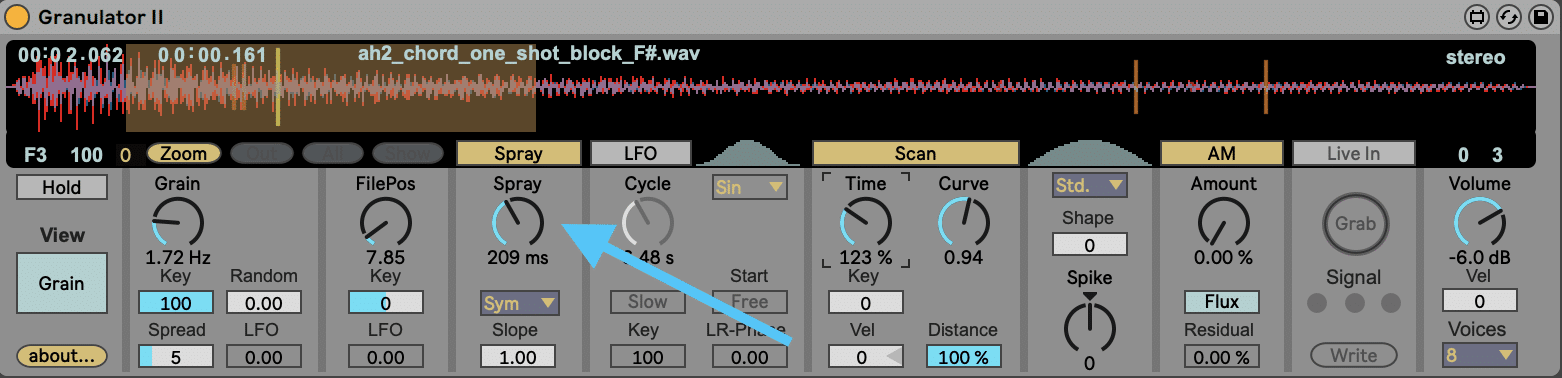Click the Grain view button
1562x378 pixels.
click(x=62, y=283)
